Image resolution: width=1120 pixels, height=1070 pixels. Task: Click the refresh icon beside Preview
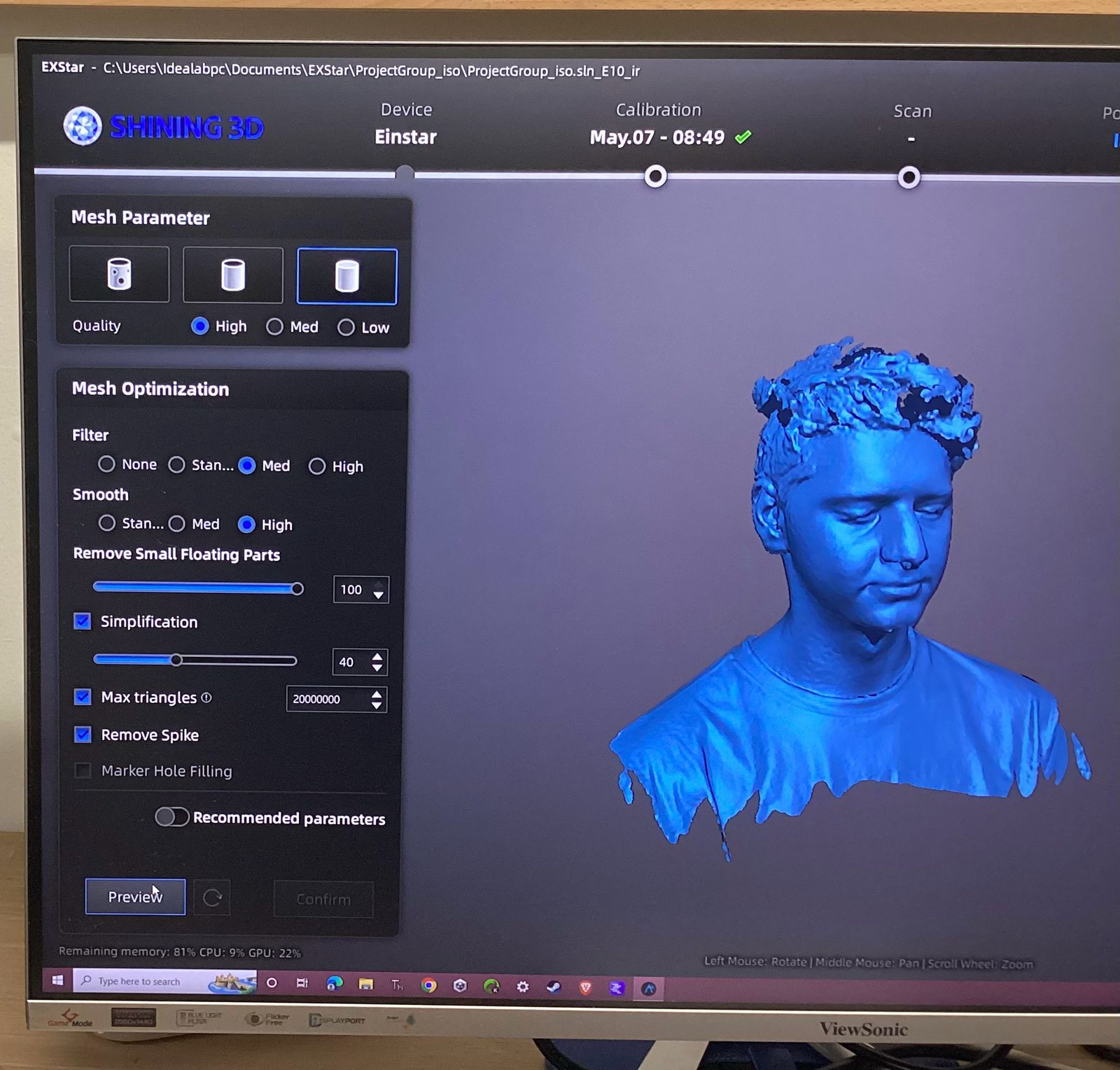212,897
